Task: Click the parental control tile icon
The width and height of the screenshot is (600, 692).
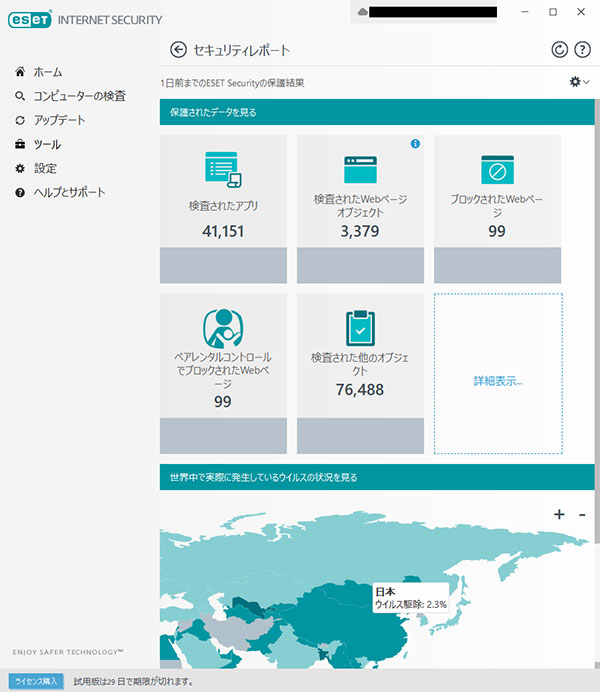Action: pyautogui.click(x=223, y=328)
